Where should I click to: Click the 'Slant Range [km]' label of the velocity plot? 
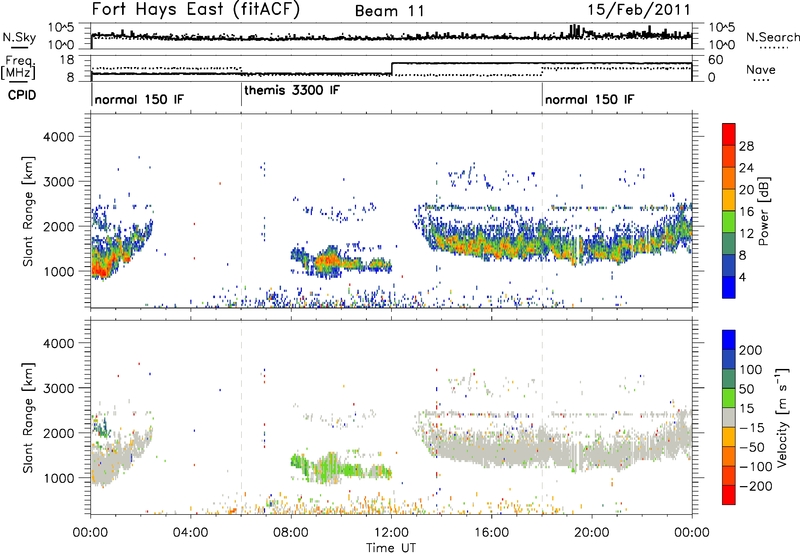28,417
